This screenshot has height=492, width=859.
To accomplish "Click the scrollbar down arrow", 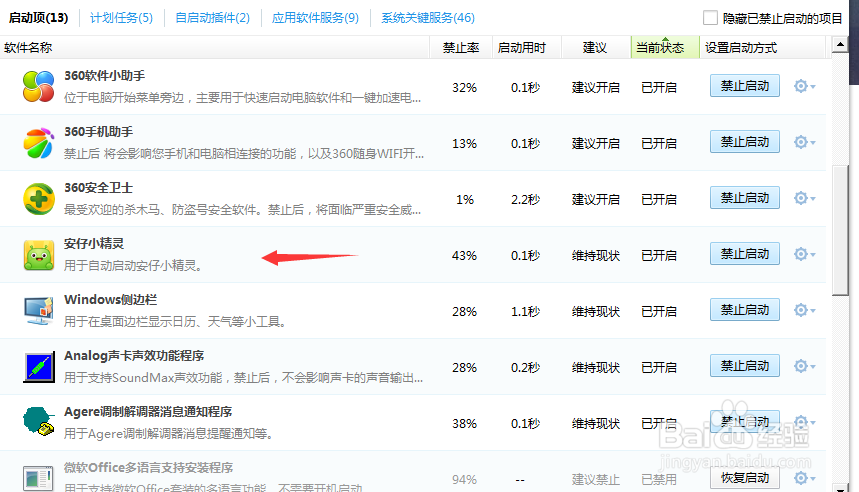I will pyautogui.click(x=840, y=487).
